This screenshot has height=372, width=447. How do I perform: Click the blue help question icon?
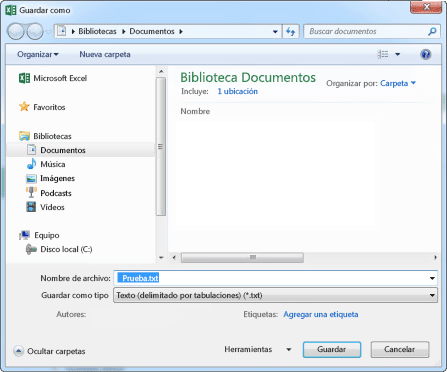pos(426,54)
